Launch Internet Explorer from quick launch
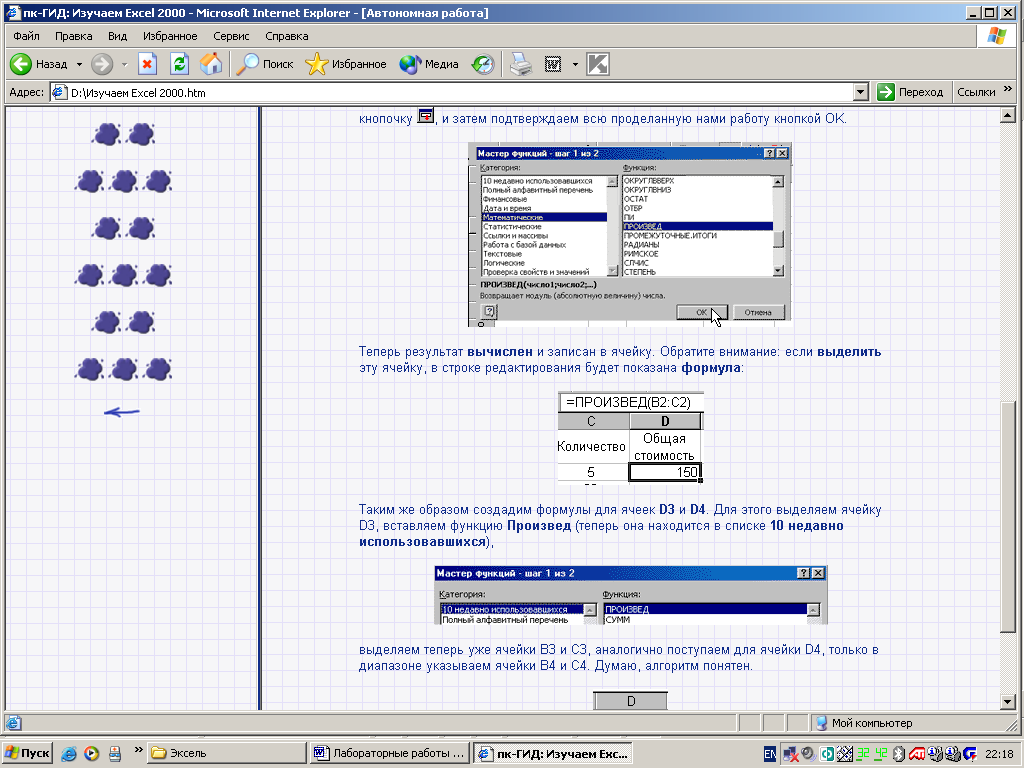This screenshot has width=1024, height=768. coord(68,754)
